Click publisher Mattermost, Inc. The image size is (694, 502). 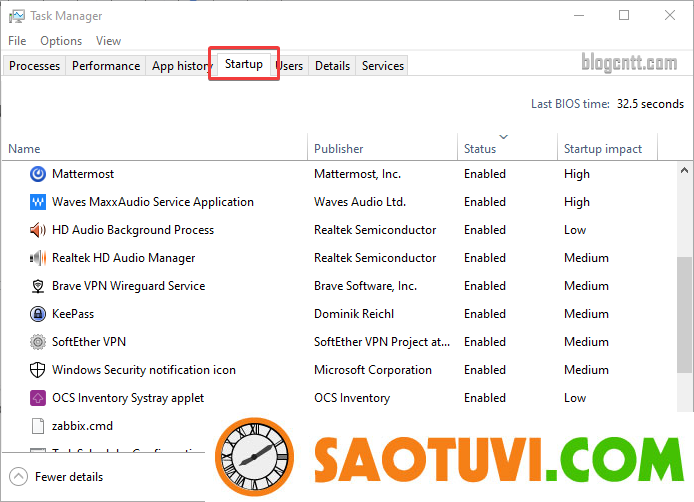point(358,174)
